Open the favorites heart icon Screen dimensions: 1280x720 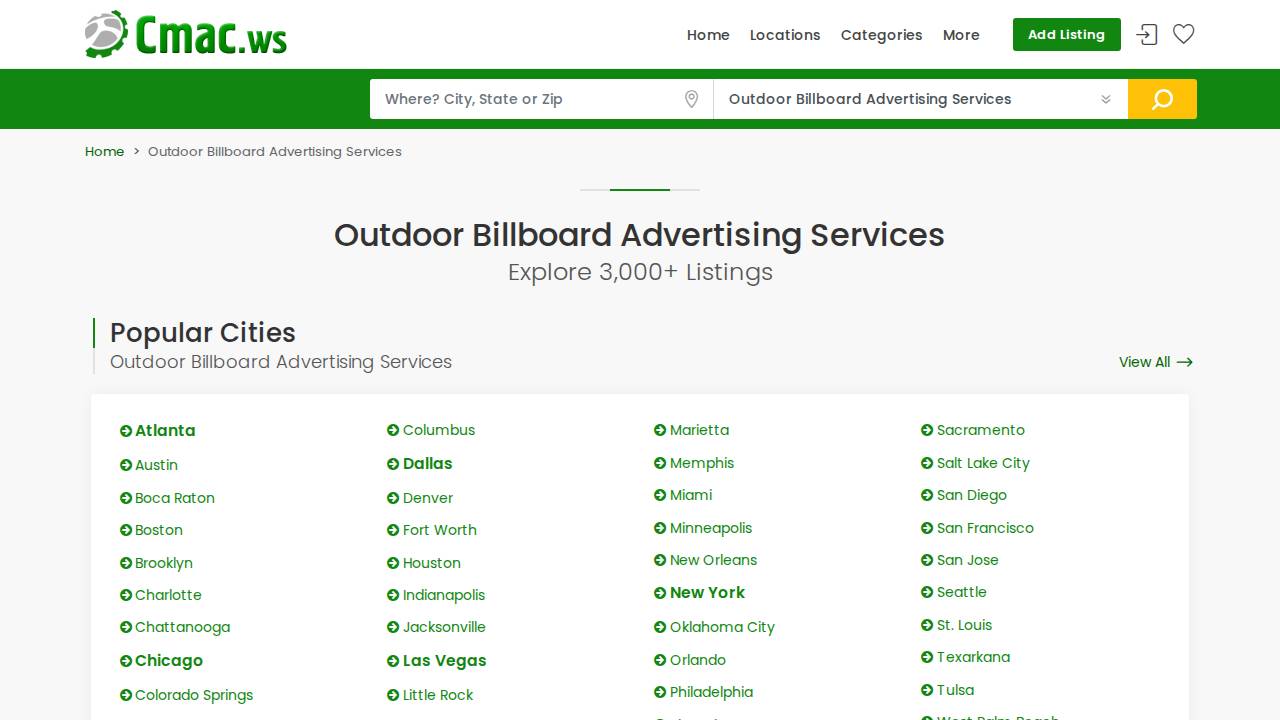coord(1183,34)
